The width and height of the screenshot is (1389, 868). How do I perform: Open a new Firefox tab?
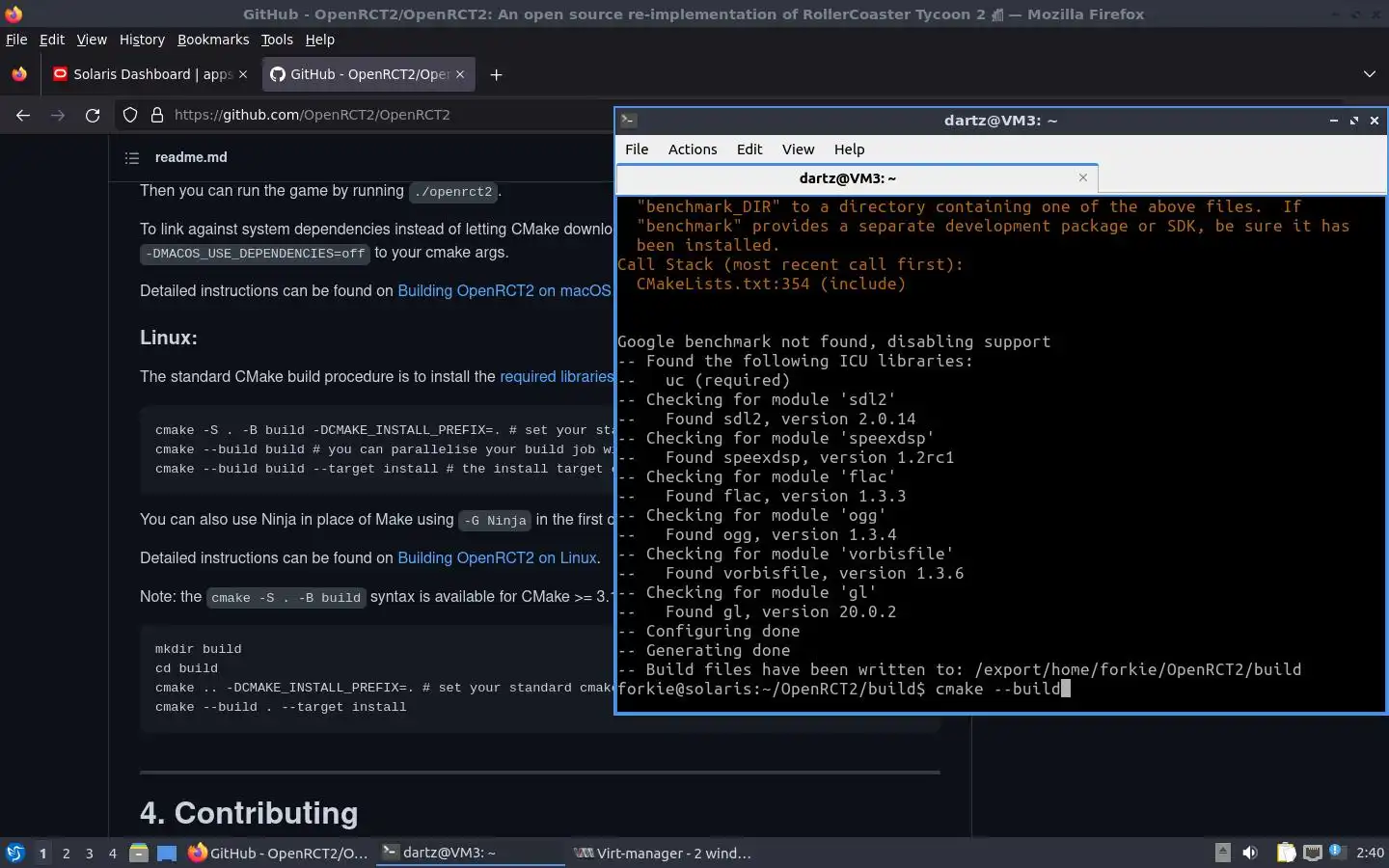496,74
